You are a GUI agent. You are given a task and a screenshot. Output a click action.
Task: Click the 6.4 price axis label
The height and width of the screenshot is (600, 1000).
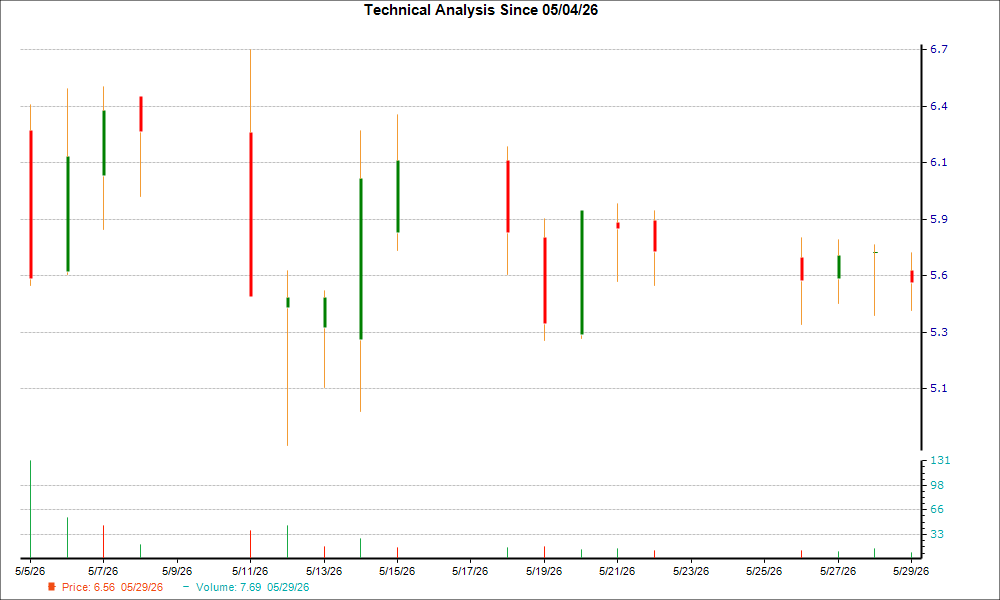(x=939, y=106)
